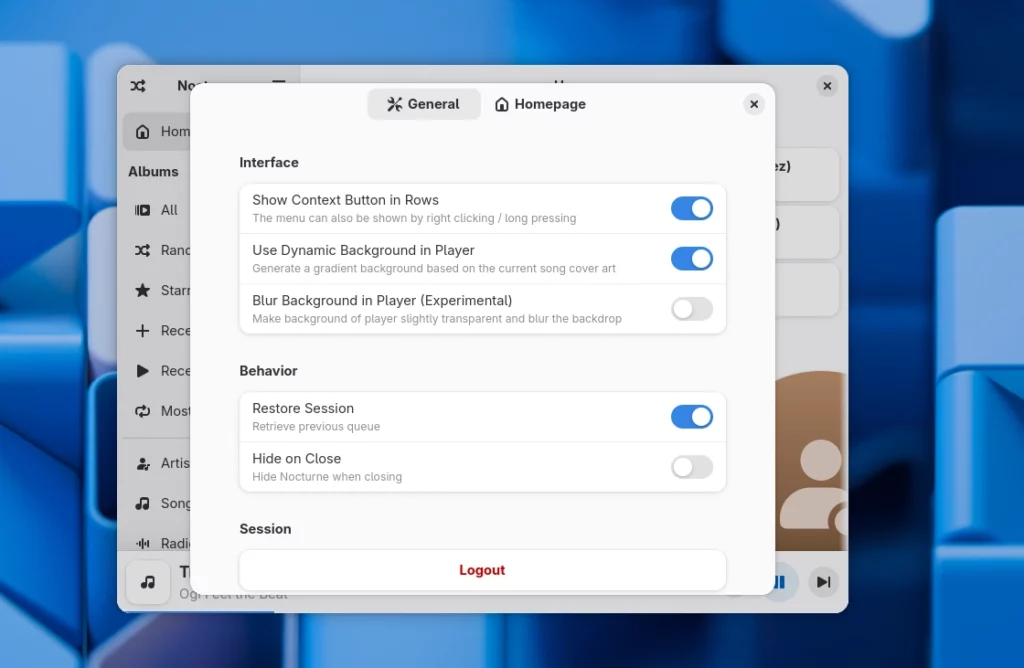
Task: Open All albums in the sidebar
Action: (x=143, y=210)
